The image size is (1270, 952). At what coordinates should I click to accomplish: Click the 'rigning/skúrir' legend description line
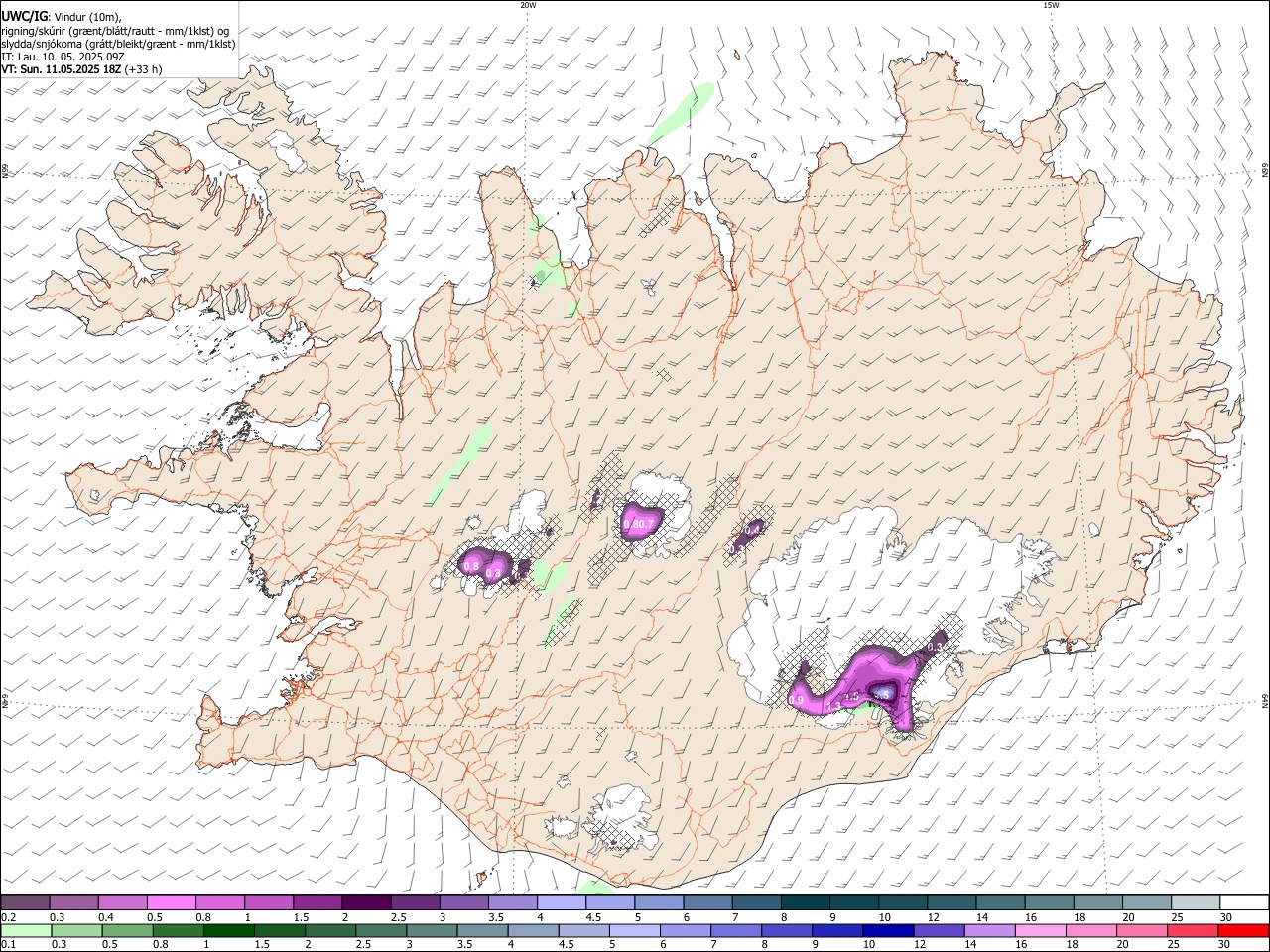pyautogui.click(x=116, y=31)
